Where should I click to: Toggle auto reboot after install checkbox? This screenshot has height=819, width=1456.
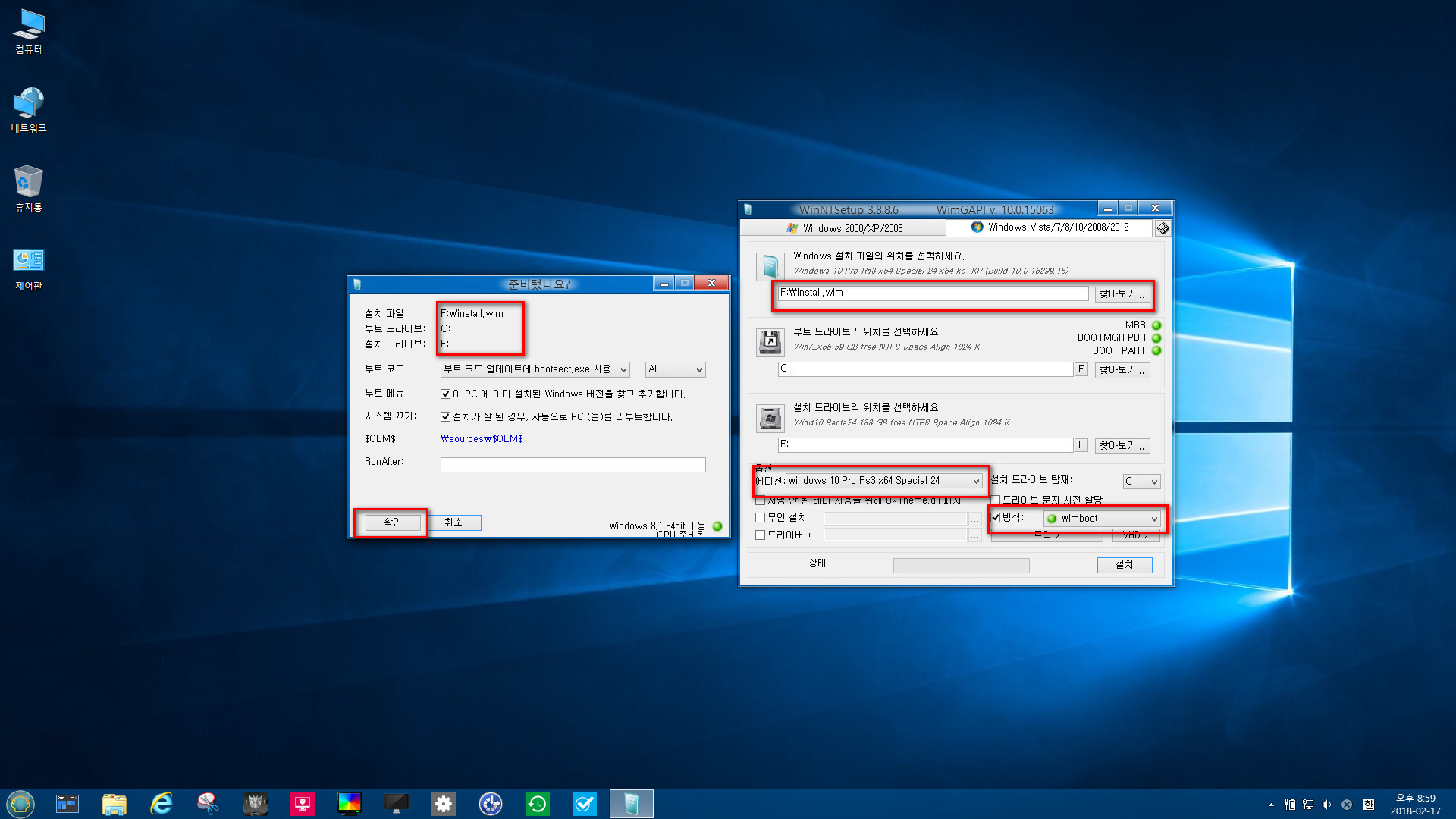tap(445, 417)
